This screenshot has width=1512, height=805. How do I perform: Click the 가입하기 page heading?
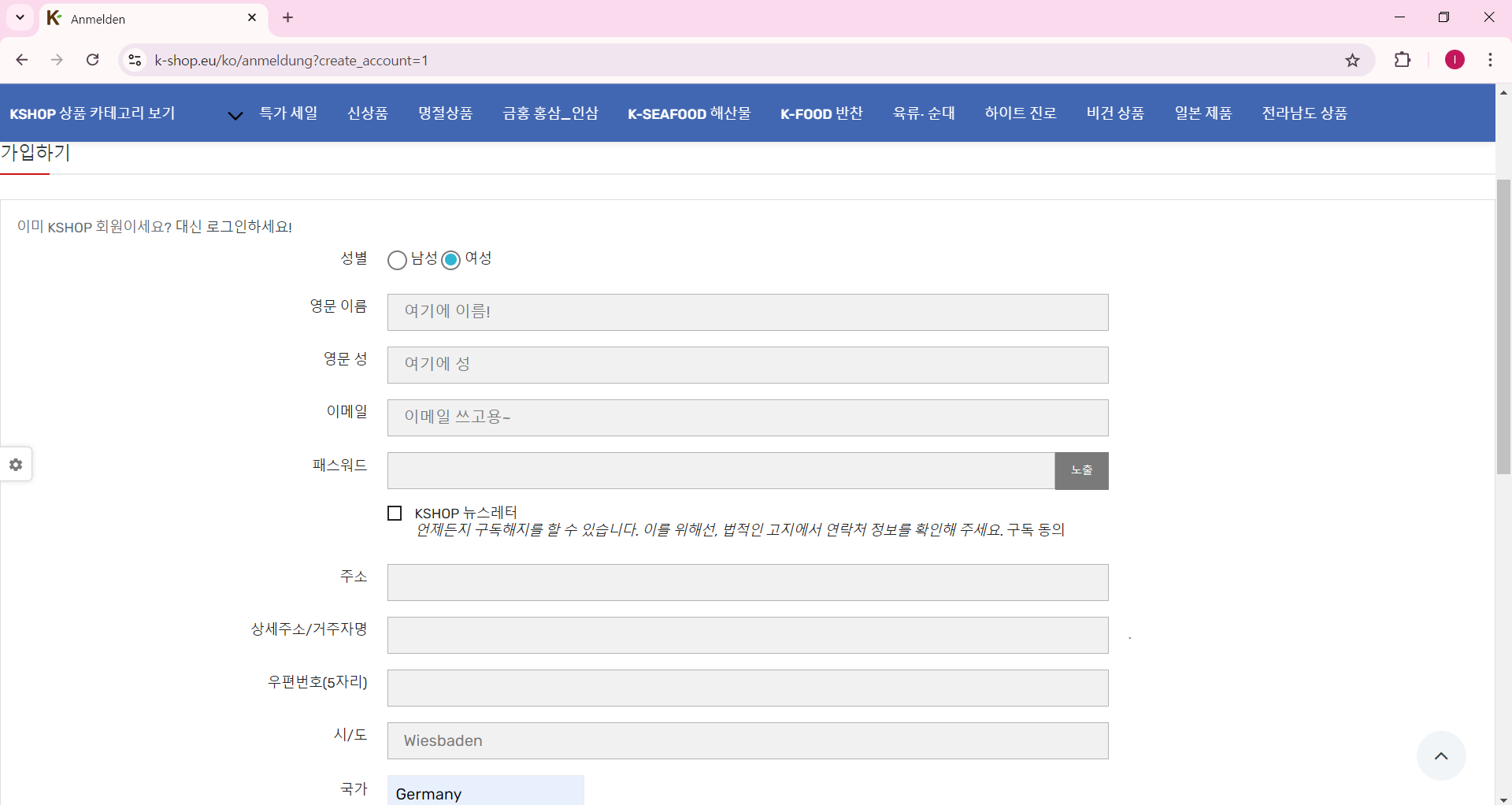(x=35, y=153)
